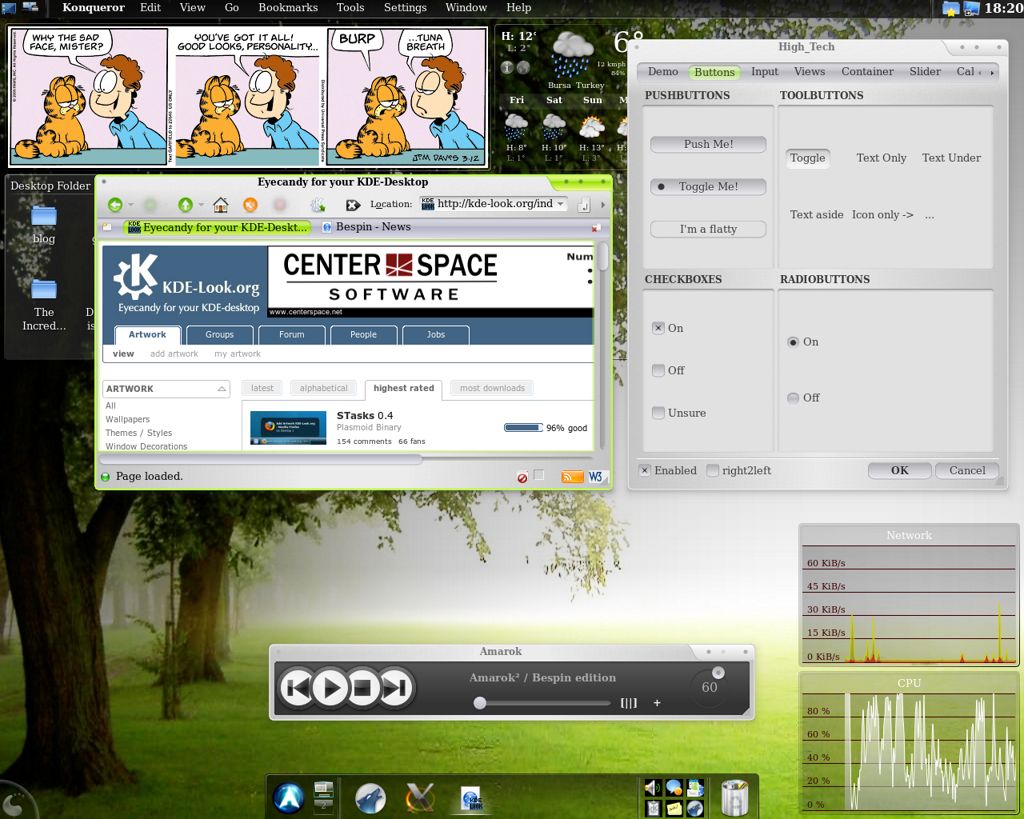Open the Wallpapers category link

point(127,419)
